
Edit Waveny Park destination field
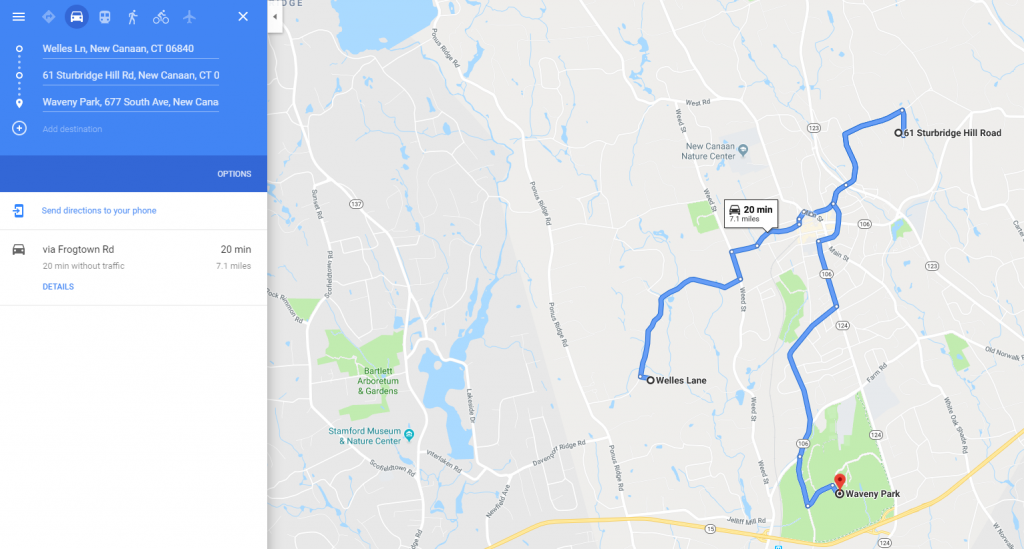click(131, 102)
